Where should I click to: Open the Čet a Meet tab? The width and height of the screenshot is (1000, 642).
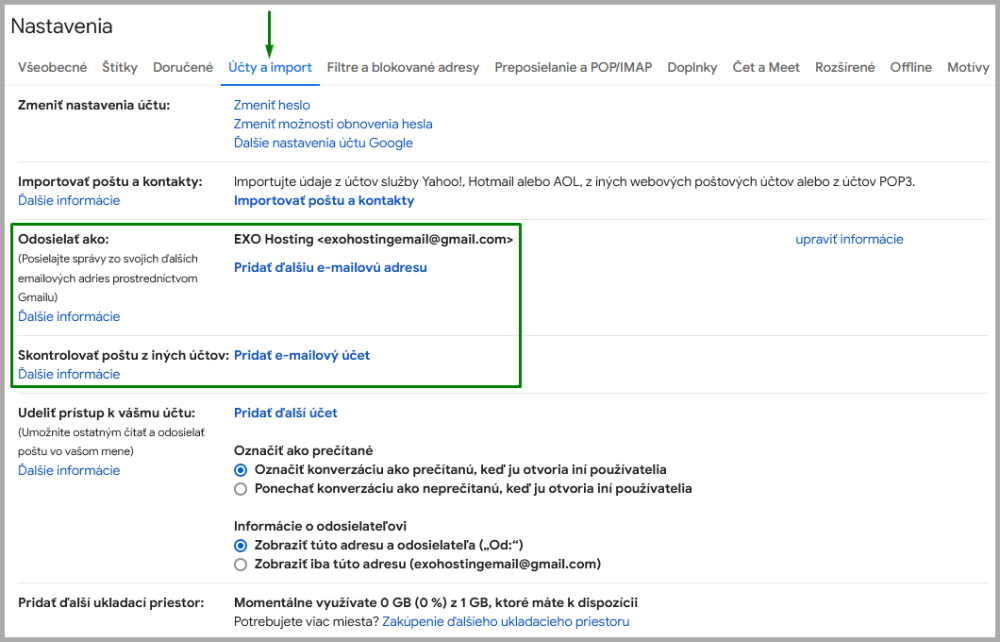tap(766, 68)
